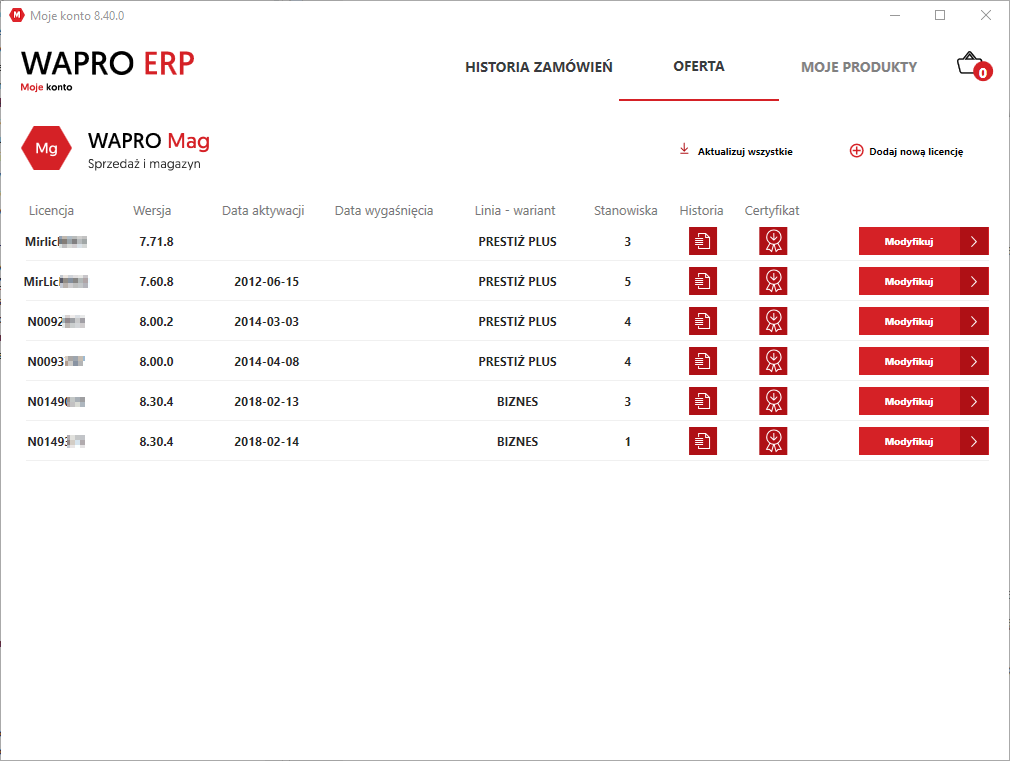This screenshot has width=1010, height=761.
Task: Click BIZNES in the 2018-02-13 row
Action: coord(517,401)
